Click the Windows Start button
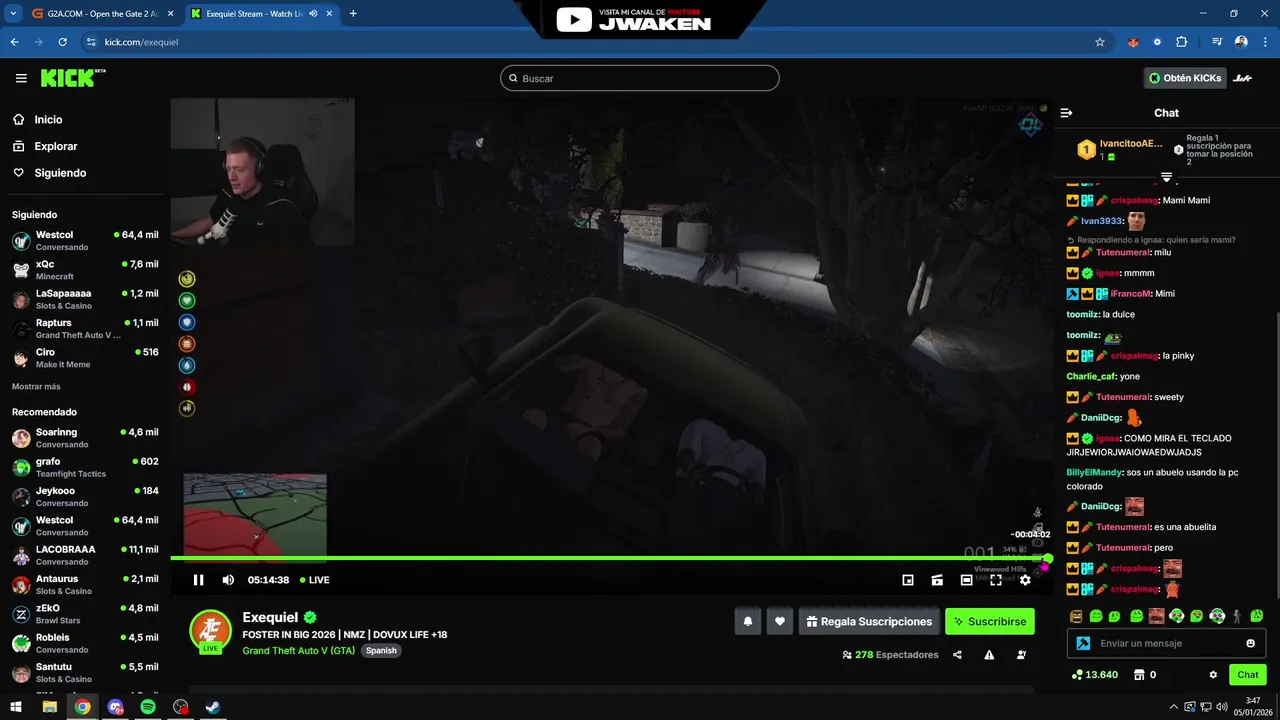The image size is (1280, 720). (16, 707)
